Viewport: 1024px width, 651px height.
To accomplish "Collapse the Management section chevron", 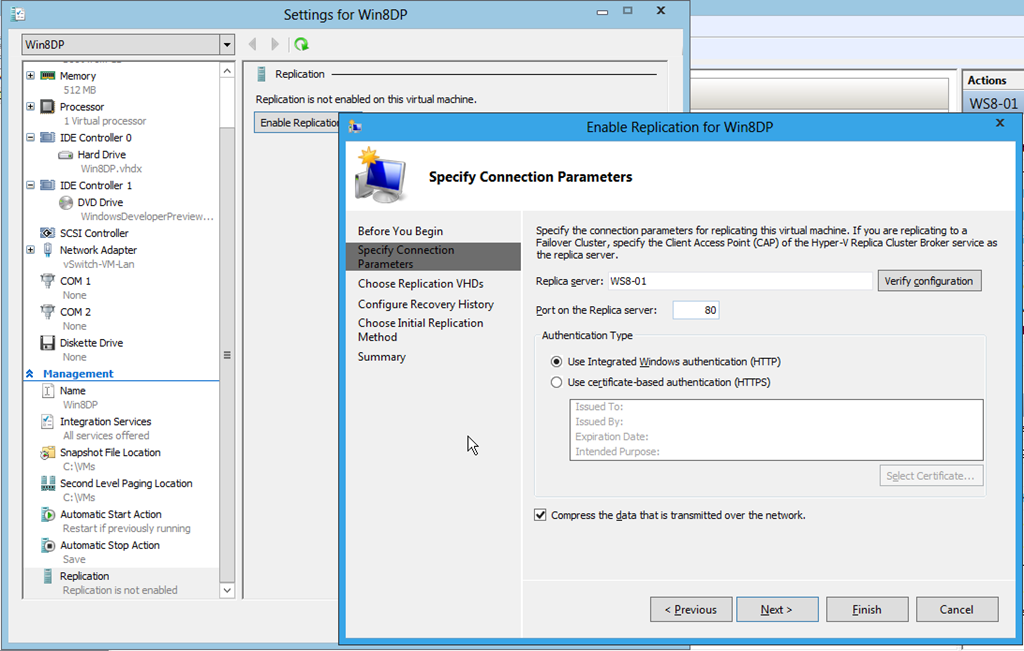I will (29, 374).
